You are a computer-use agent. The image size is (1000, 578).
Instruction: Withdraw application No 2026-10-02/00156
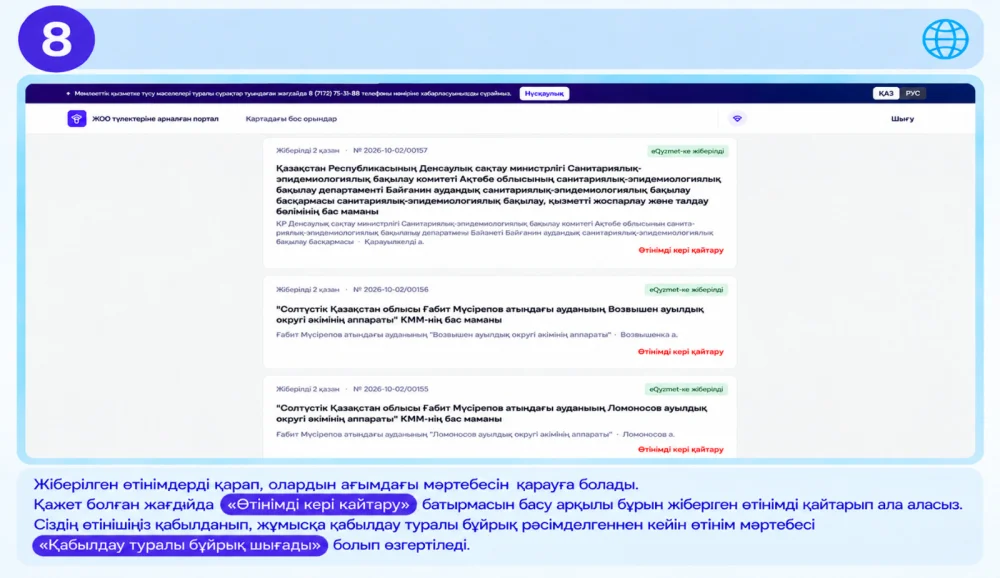pyautogui.click(x=680, y=352)
